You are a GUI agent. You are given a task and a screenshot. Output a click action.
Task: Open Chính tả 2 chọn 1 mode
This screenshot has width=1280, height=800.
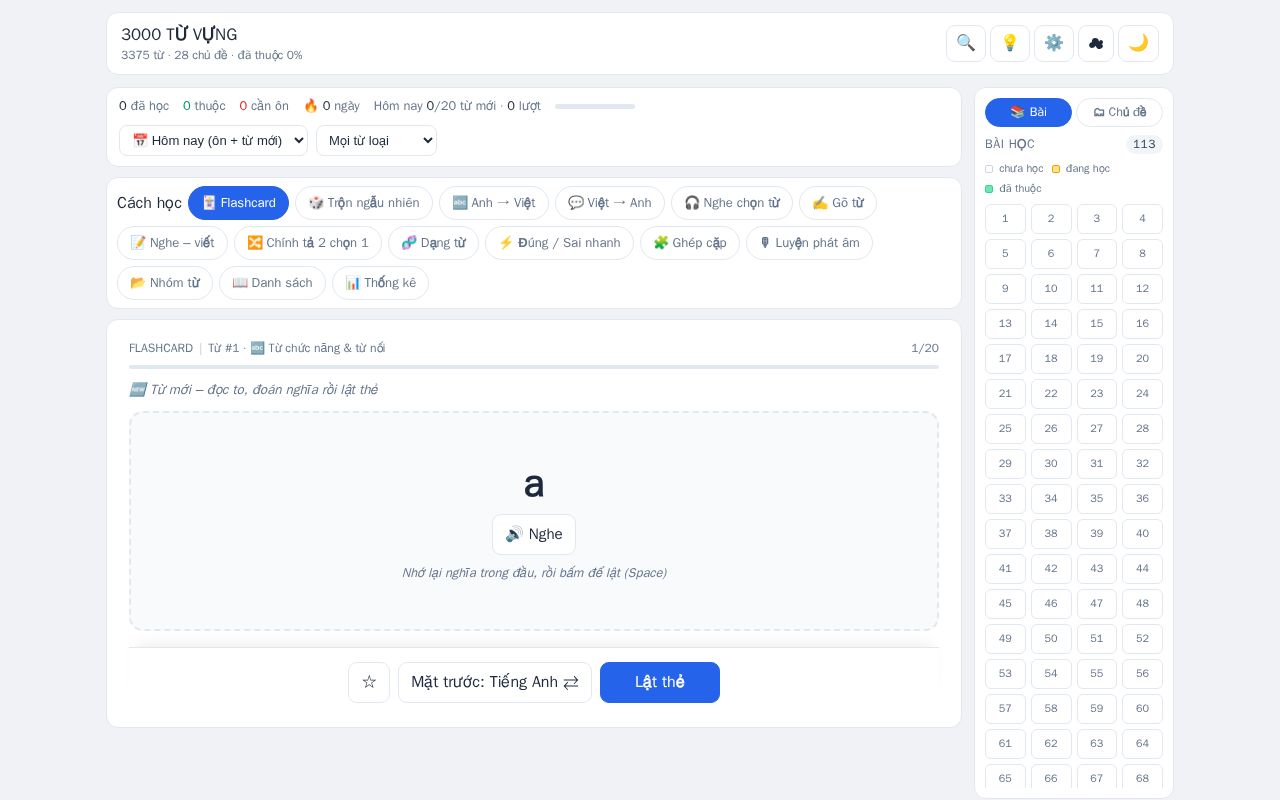(308, 243)
